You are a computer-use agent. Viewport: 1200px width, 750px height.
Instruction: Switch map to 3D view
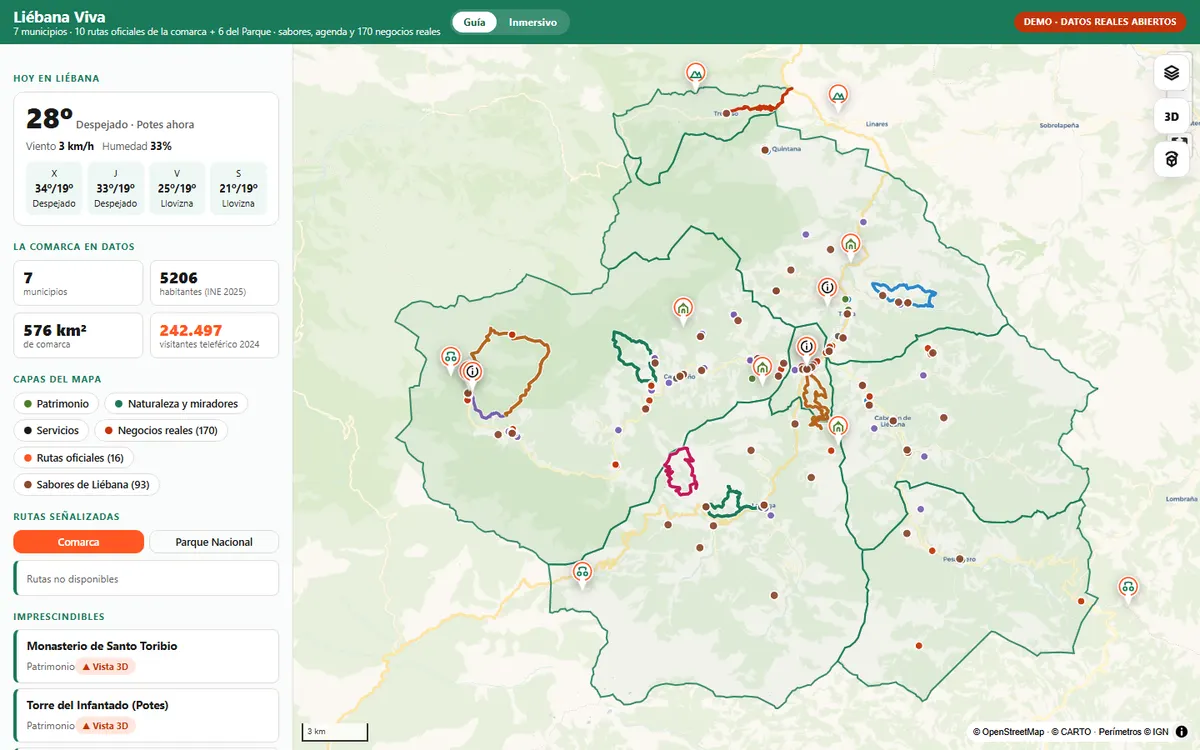pyautogui.click(x=1172, y=116)
